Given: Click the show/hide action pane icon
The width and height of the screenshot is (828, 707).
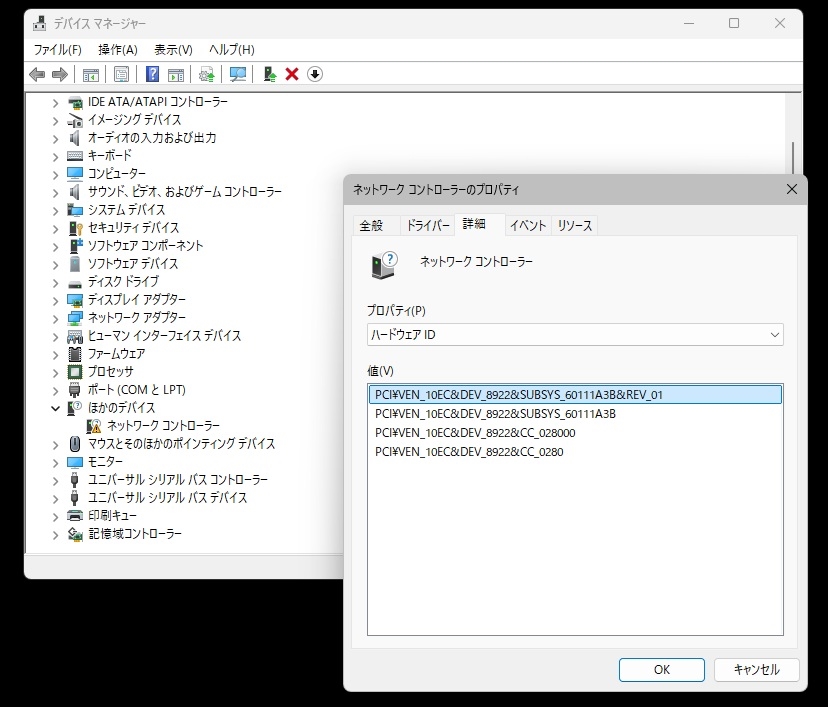Looking at the screenshot, I should (176, 74).
